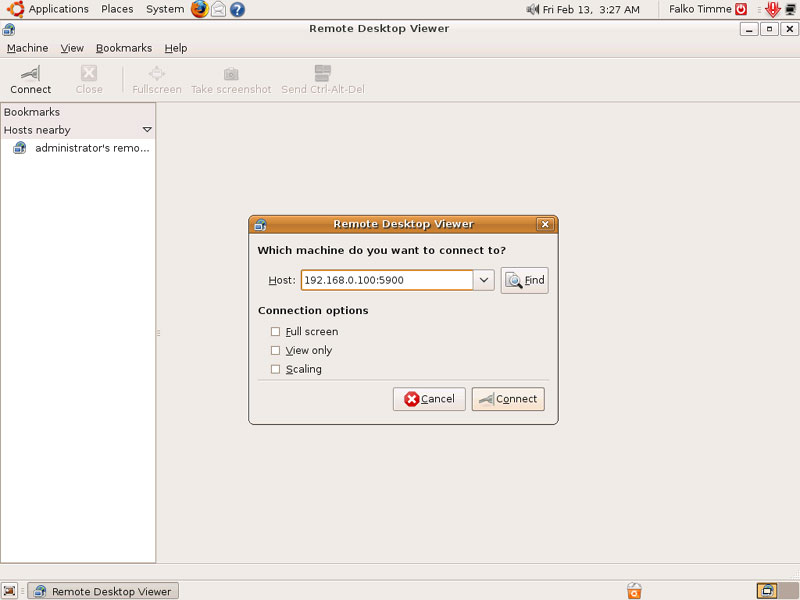The image size is (800, 600).
Task: Click the Falko Timme user name
Action: [x=700, y=9]
